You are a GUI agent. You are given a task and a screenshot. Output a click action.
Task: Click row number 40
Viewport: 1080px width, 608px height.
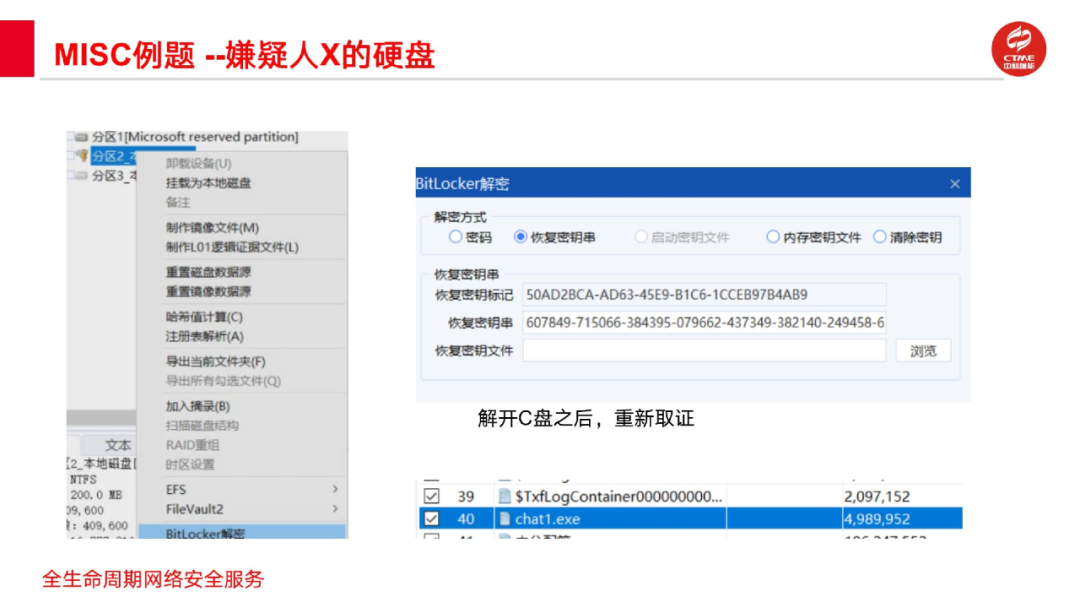coord(466,518)
